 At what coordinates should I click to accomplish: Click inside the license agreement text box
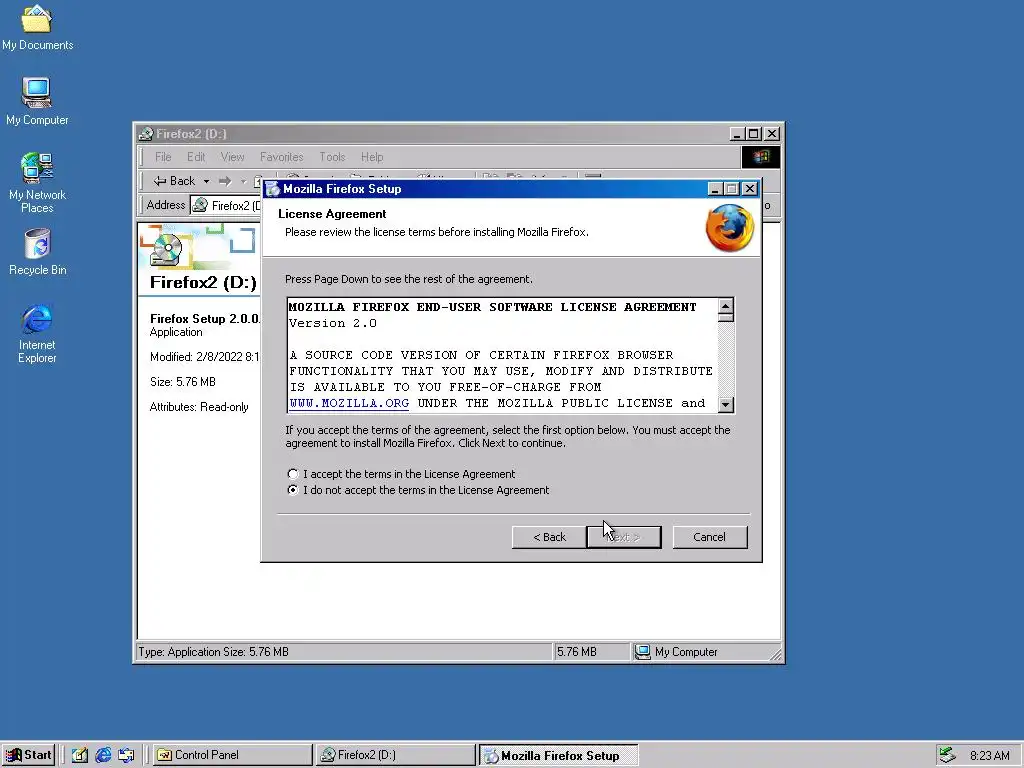coord(503,355)
